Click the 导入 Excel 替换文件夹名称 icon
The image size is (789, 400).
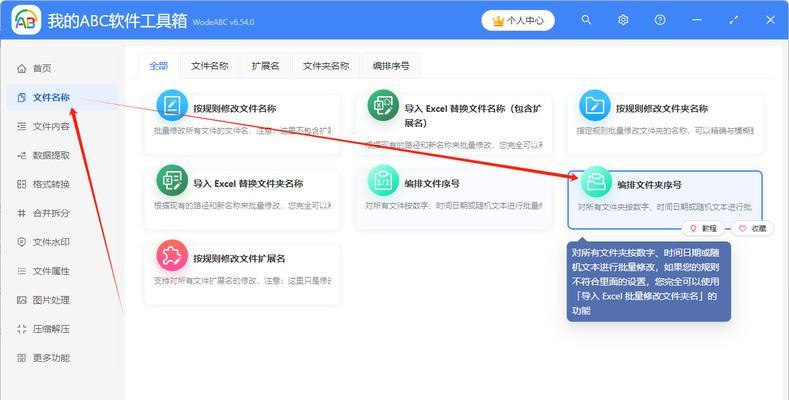(x=172, y=180)
